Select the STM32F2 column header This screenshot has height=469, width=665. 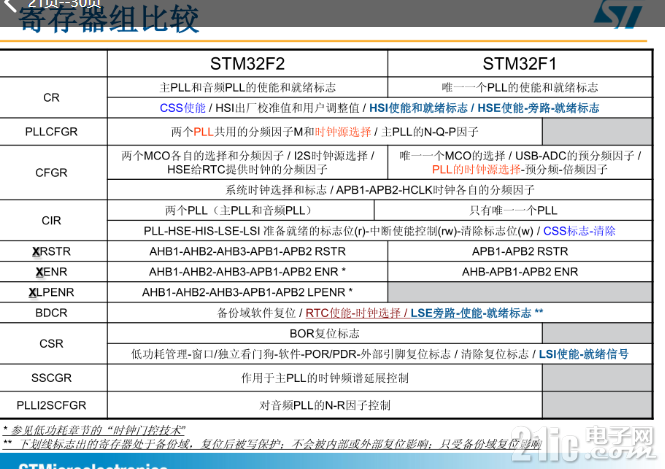pos(247,64)
